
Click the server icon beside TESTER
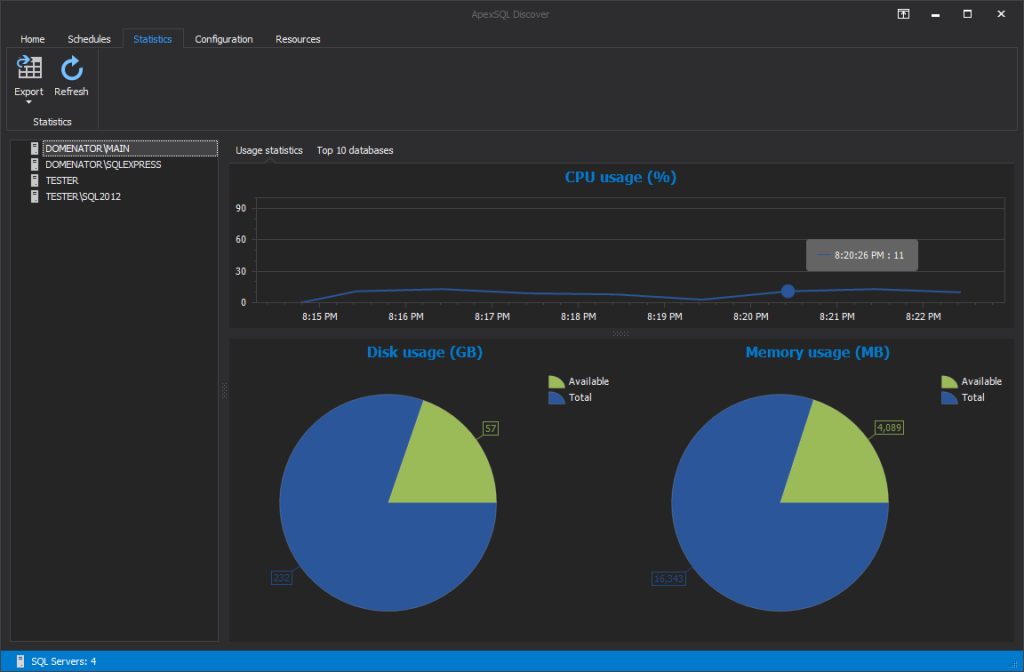33,180
